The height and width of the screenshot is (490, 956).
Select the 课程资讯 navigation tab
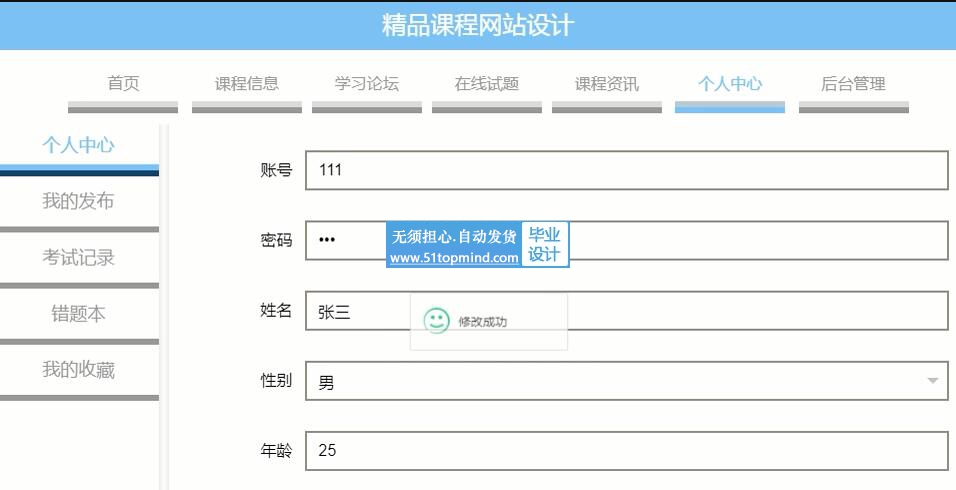point(607,84)
